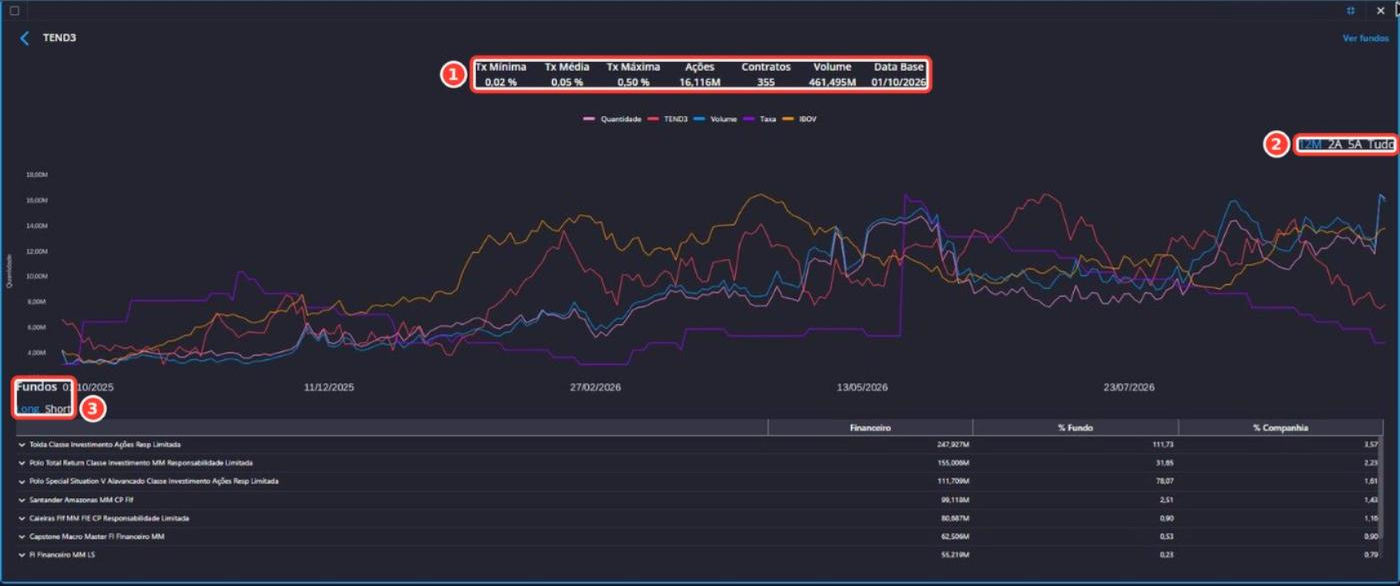1400x586 pixels.
Task: Click the TEND3 ticker title
Action: (x=60, y=38)
